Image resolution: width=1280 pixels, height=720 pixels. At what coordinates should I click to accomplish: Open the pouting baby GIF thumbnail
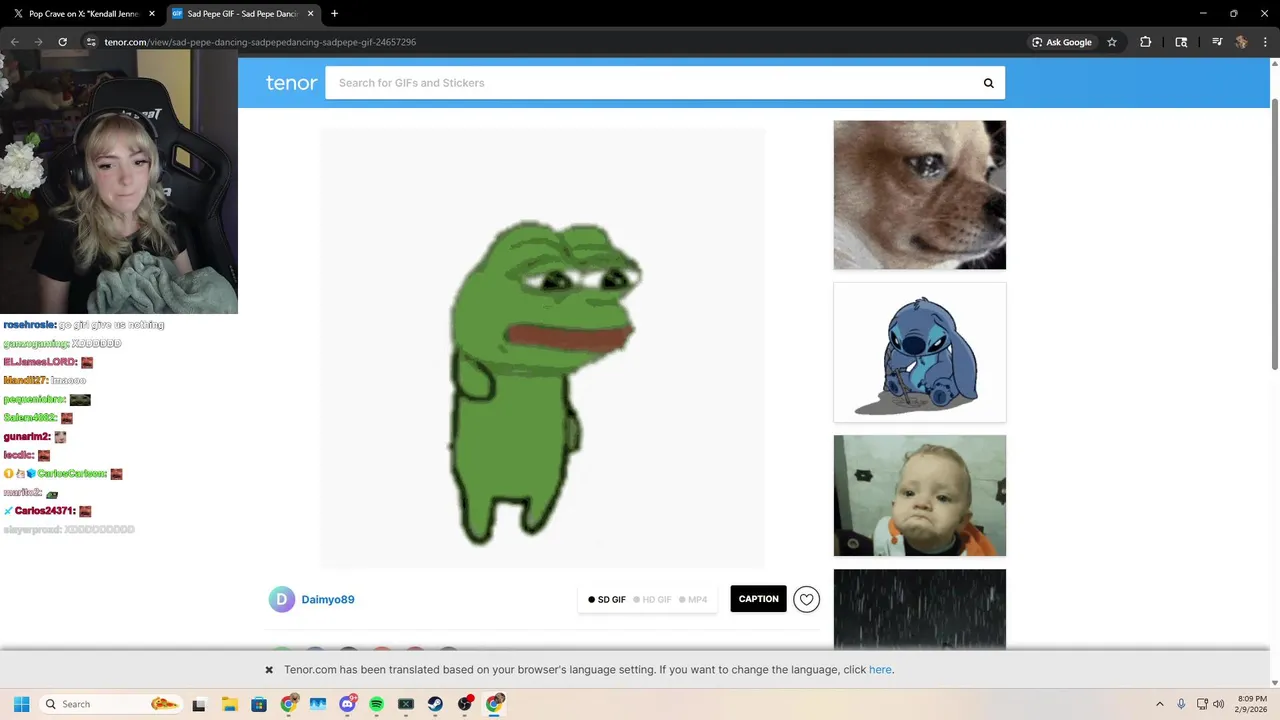coord(920,496)
